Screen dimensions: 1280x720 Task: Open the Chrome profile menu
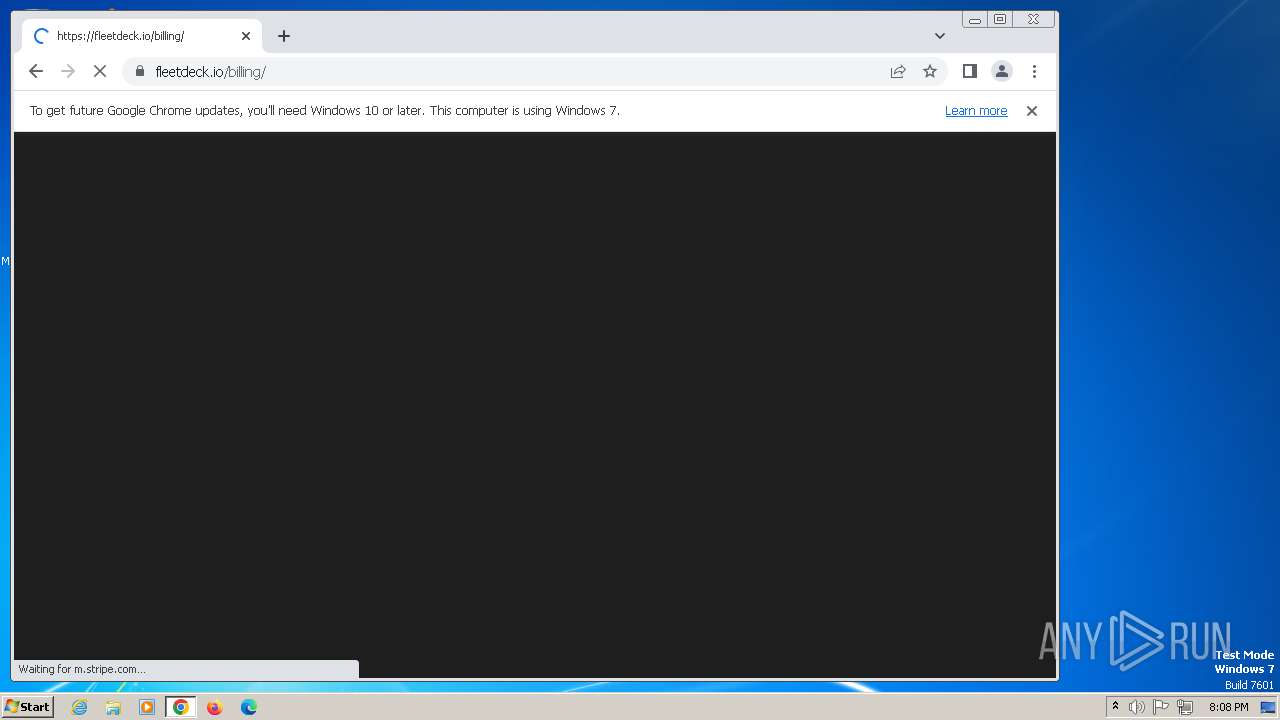(1001, 71)
